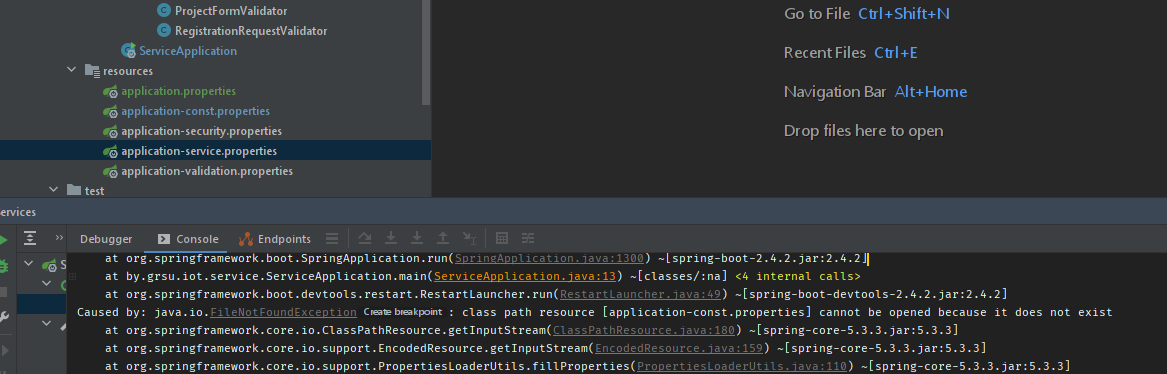Select application-const.properties in the project tree
Viewport: 1167px width, 374px height.
pyautogui.click(x=195, y=111)
